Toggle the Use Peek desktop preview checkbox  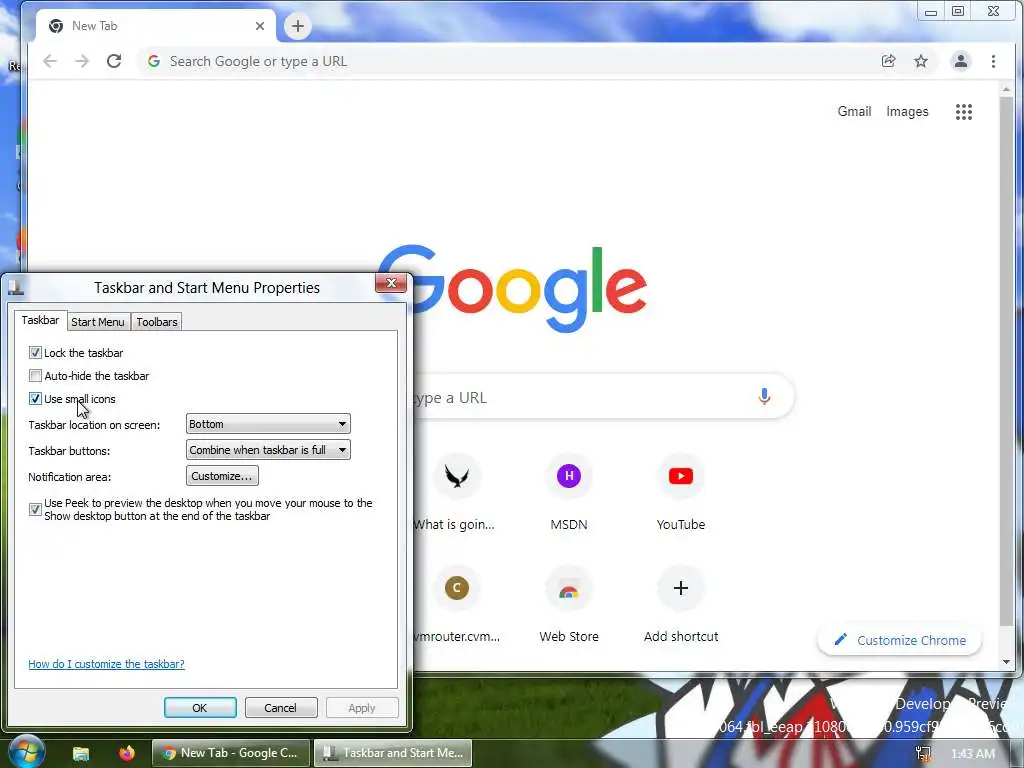pyautogui.click(x=35, y=509)
